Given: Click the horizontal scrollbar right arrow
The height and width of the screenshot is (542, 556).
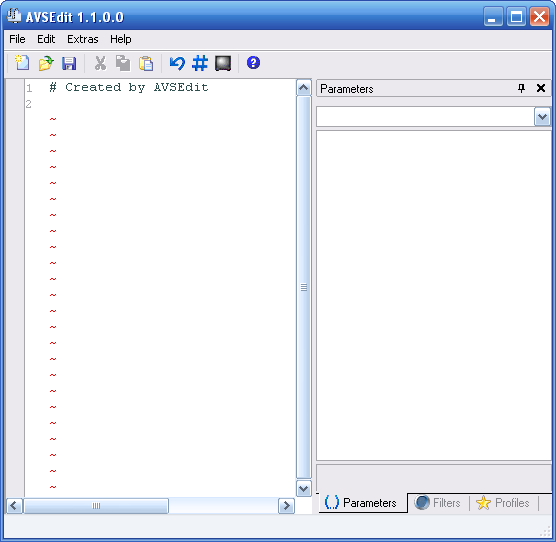Looking at the screenshot, I should point(286,505).
